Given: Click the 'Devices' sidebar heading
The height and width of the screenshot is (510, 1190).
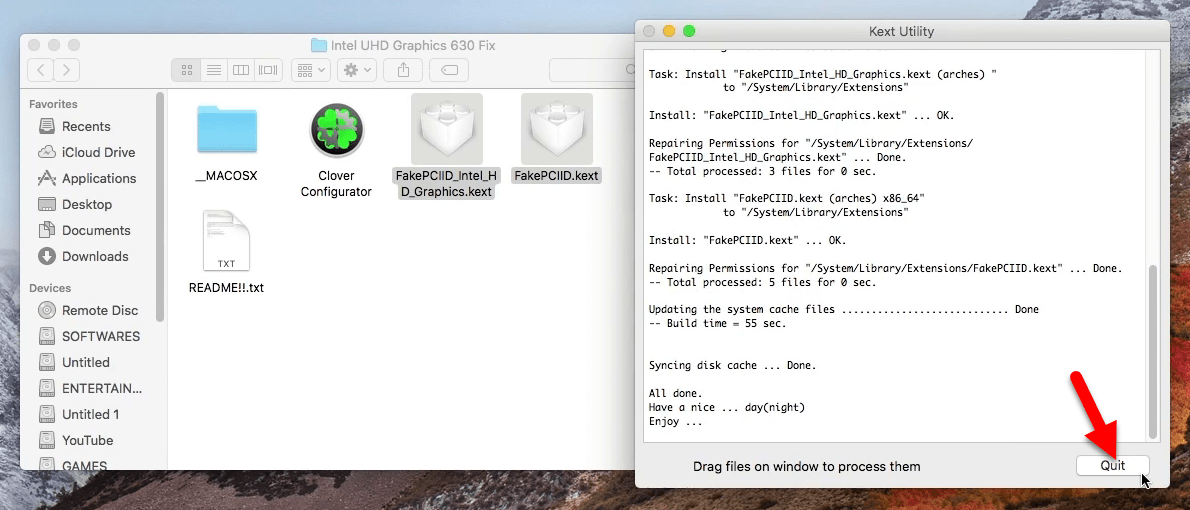Looking at the screenshot, I should [x=50, y=288].
